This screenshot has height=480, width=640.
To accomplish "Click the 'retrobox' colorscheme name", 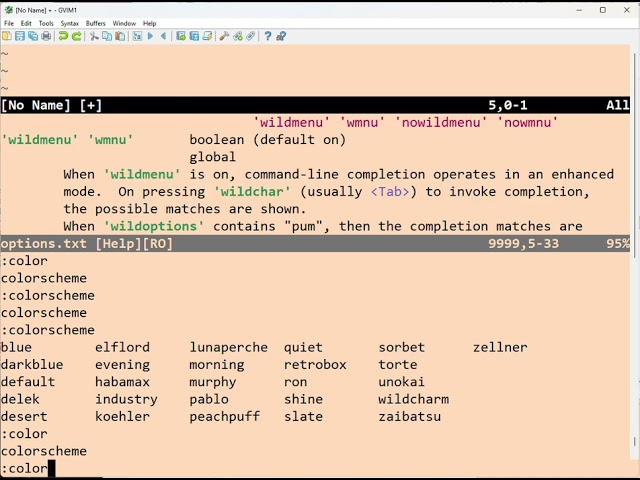I will point(315,364).
